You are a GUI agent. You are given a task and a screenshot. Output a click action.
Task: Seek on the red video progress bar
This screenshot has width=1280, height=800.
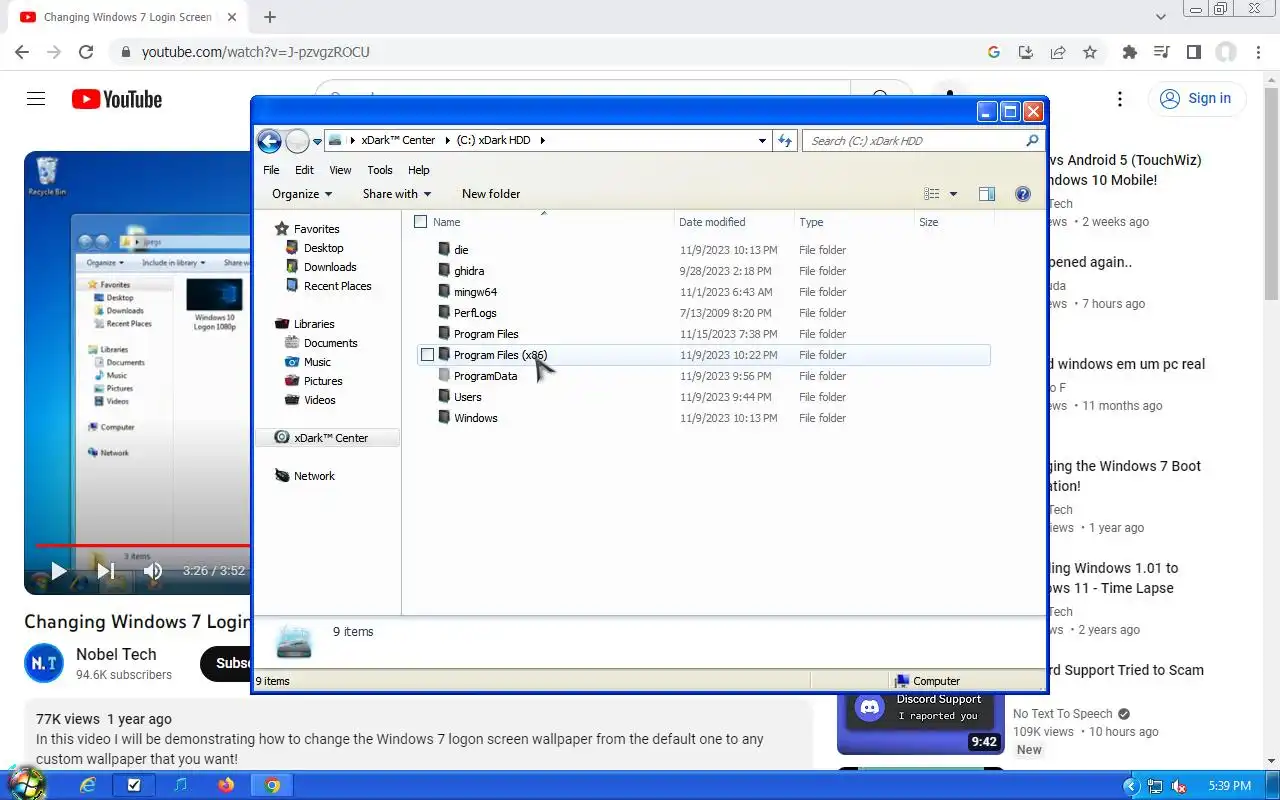[141, 546]
